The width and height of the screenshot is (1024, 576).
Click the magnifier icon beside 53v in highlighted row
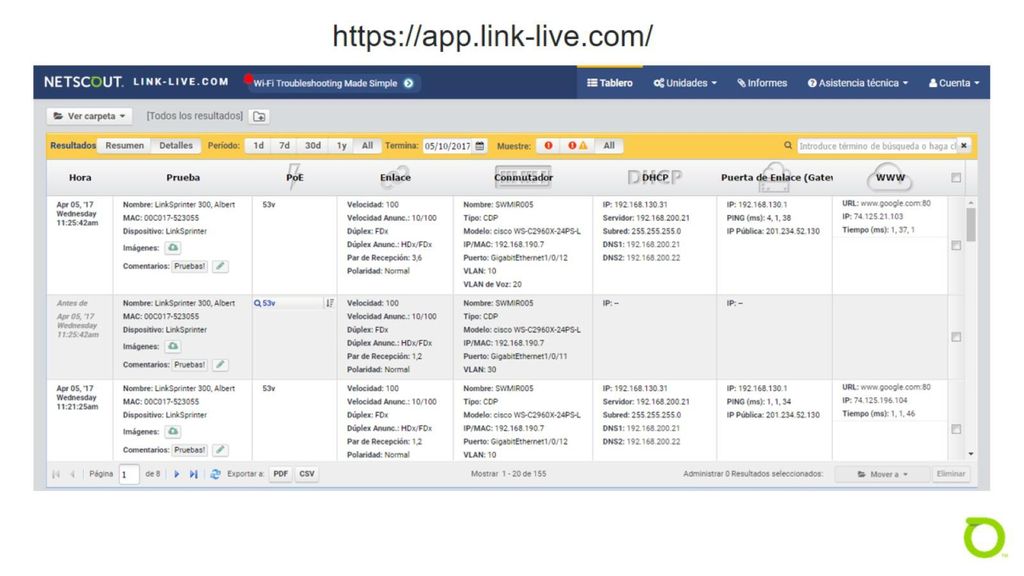257,303
